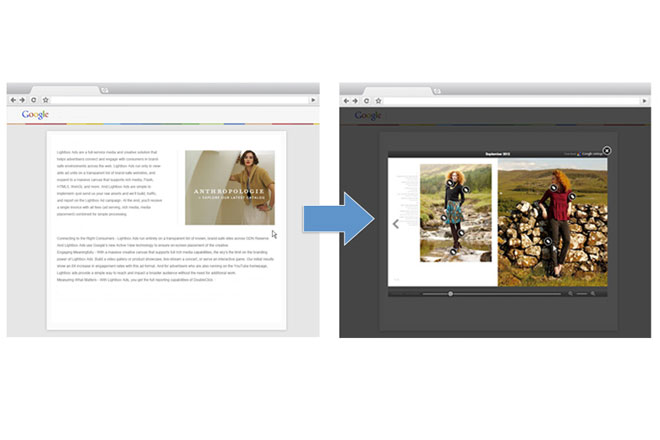Screen dimensions: 660x440
Task: Open the Google settings link in lightbox header
Action: pyautogui.click(x=590, y=154)
